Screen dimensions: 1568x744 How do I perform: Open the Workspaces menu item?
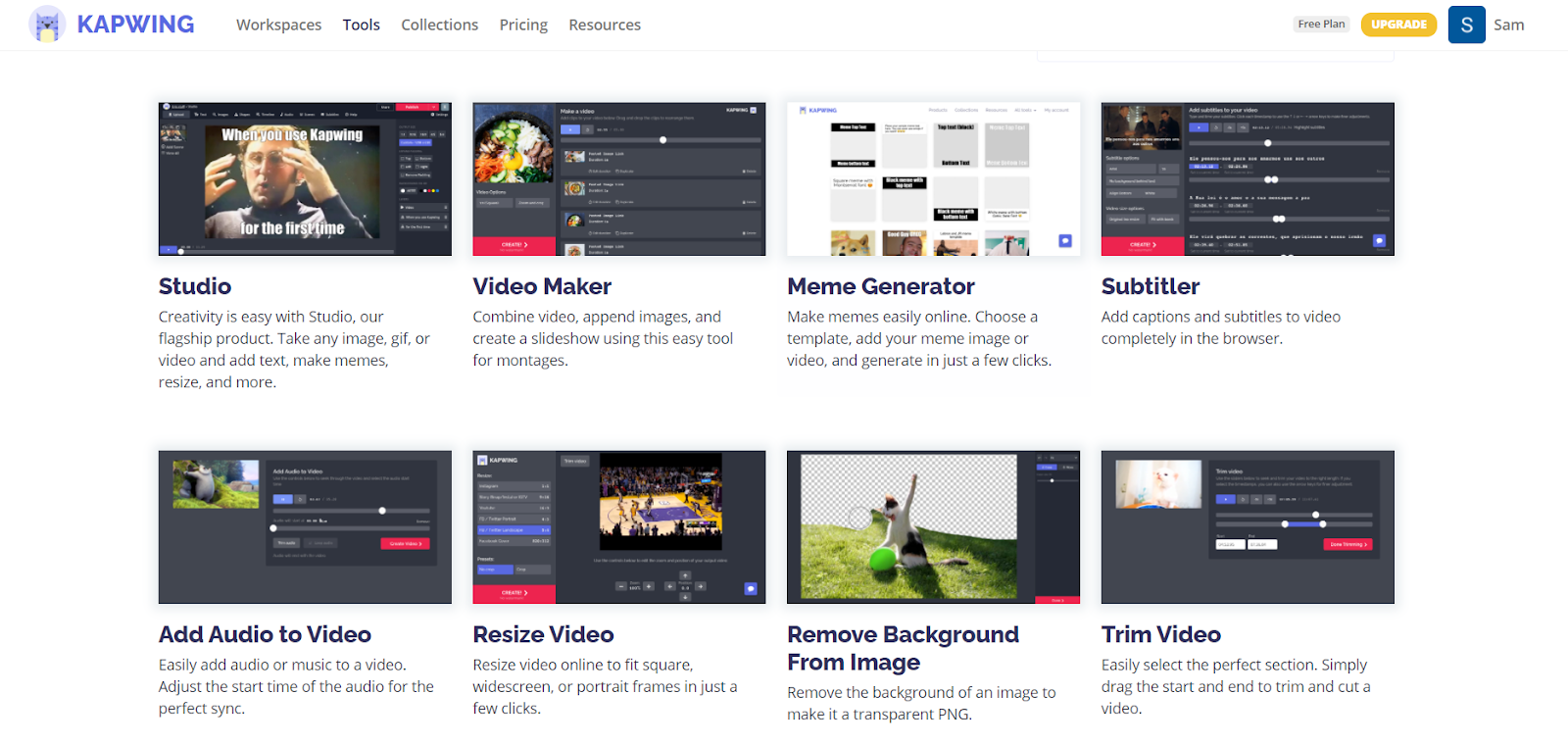coord(278,25)
